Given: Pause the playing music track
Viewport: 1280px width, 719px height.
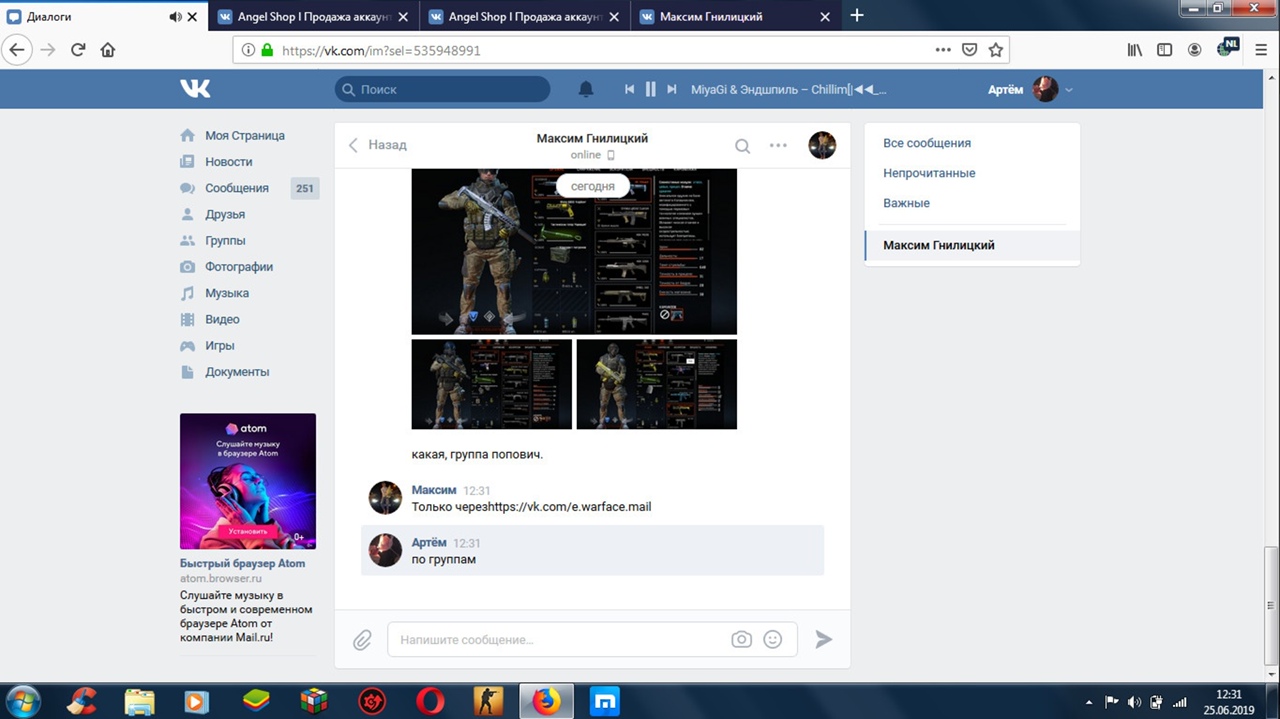Looking at the screenshot, I should pyautogui.click(x=650, y=89).
